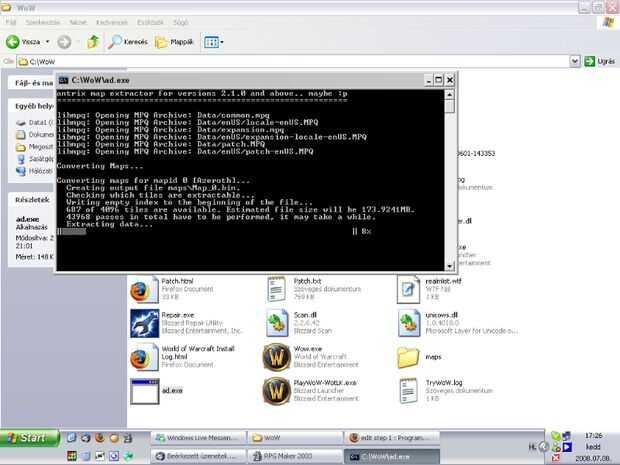The height and width of the screenshot is (465, 620).
Task: Go up one folder level
Action: 93,42
